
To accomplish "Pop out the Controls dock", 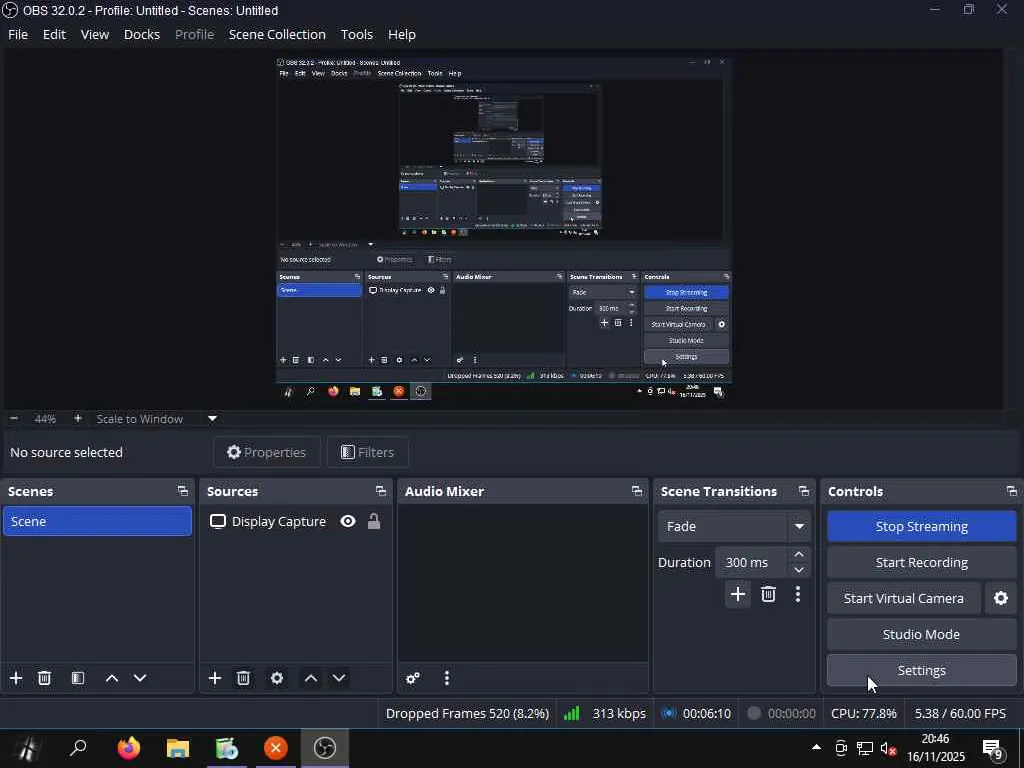I will (x=1012, y=491).
